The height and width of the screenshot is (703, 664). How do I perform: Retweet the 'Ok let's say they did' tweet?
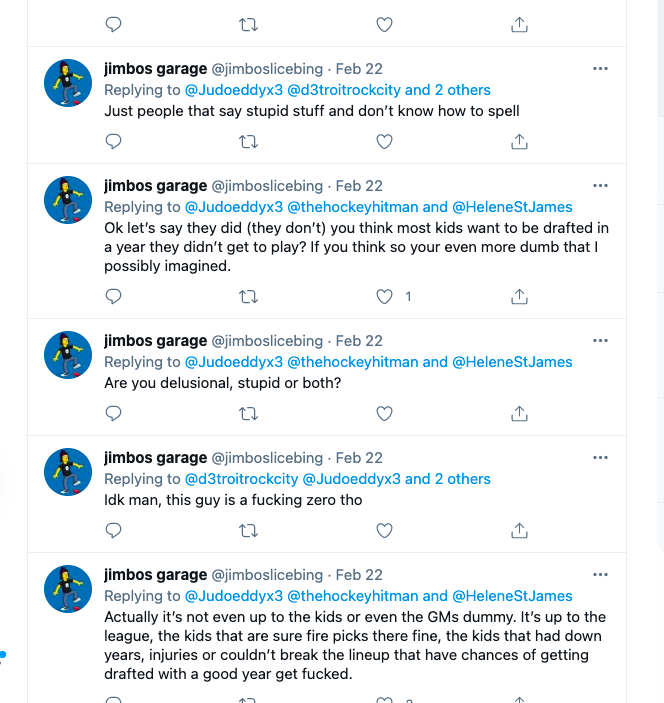click(x=248, y=297)
